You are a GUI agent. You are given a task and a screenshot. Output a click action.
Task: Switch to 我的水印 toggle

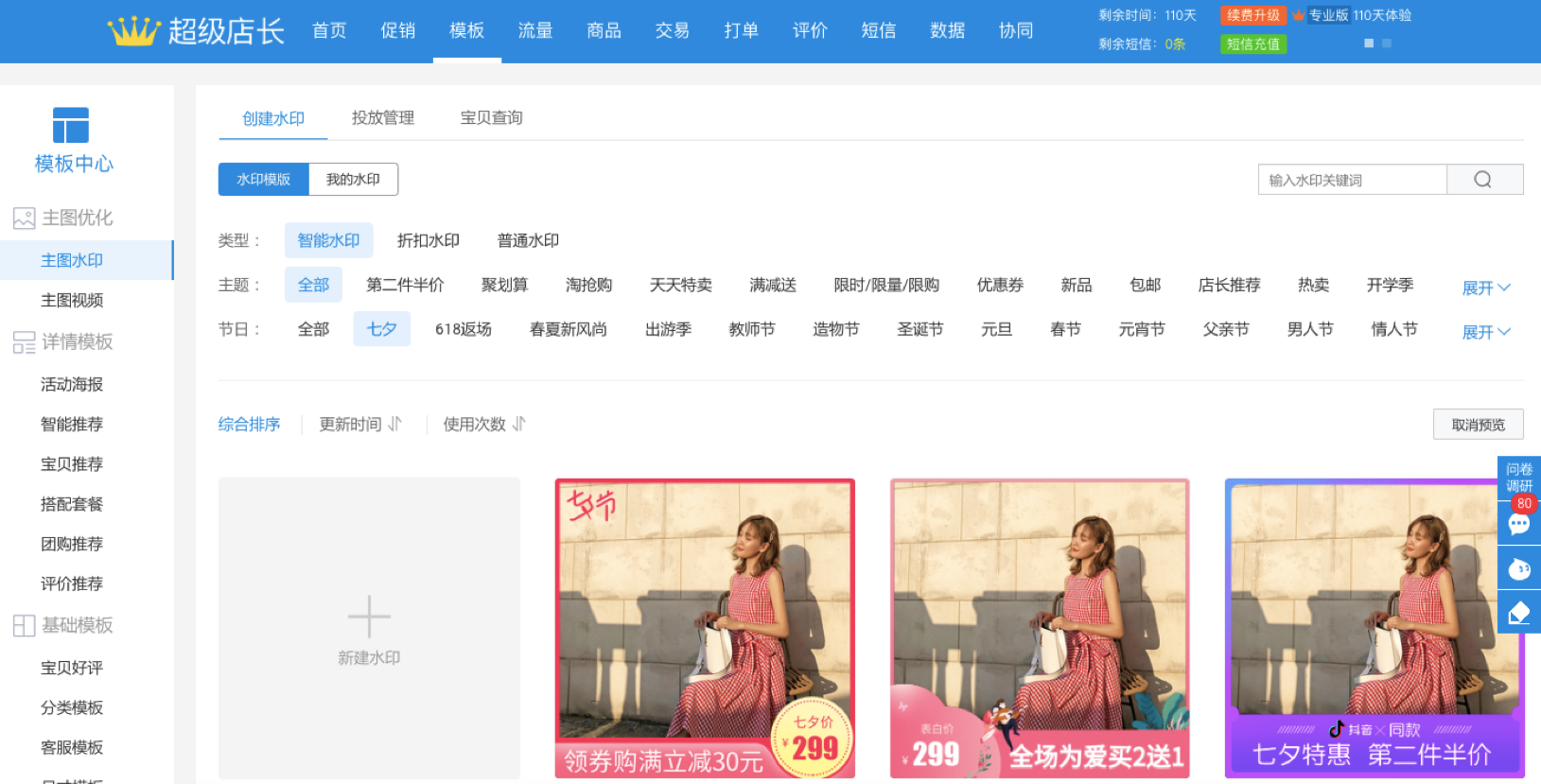tap(353, 180)
